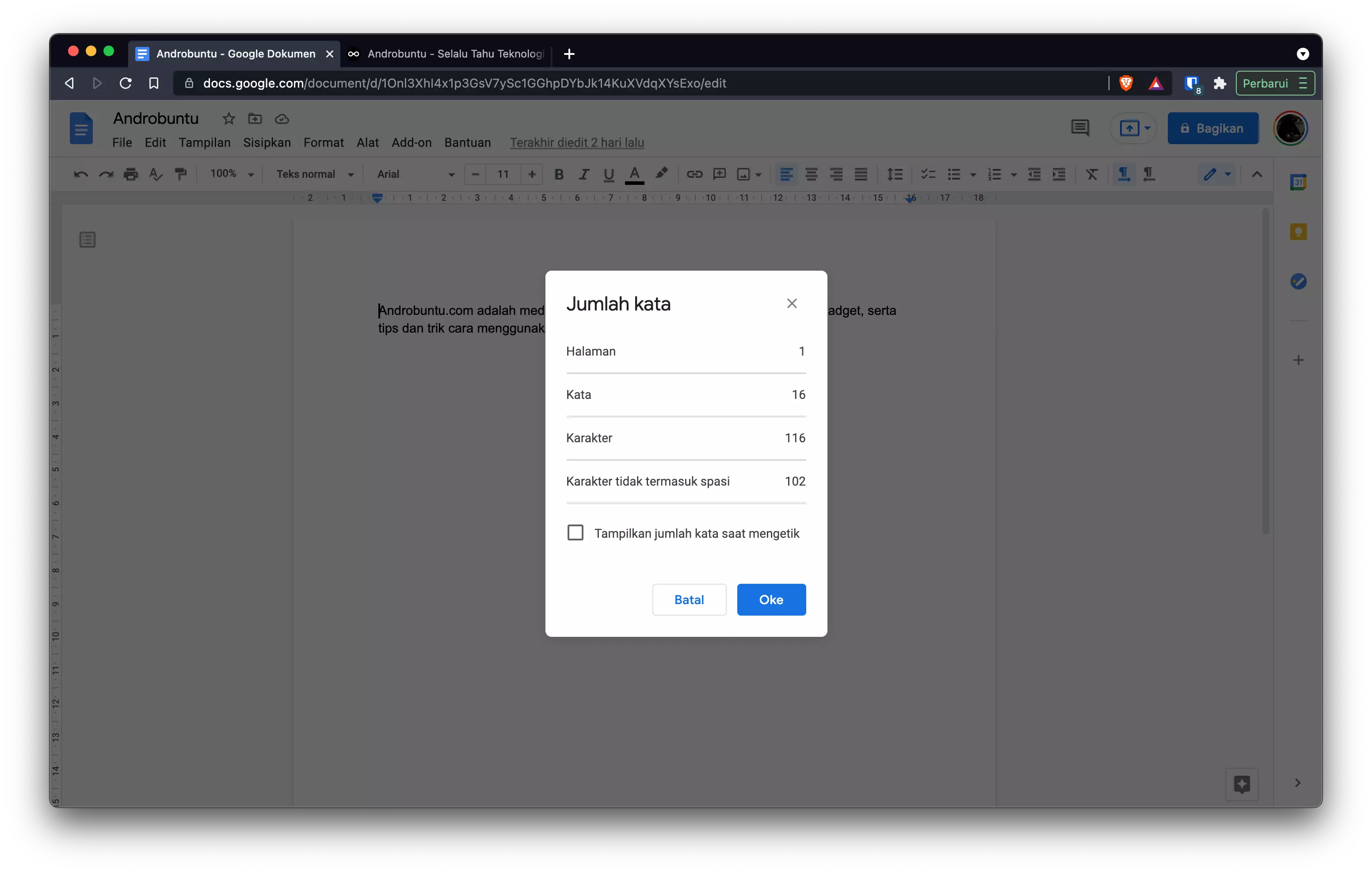Open Terakhir diedit 2 hari lalu history
Image resolution: width=1372 pixels, height=873 pixels.
577,142
